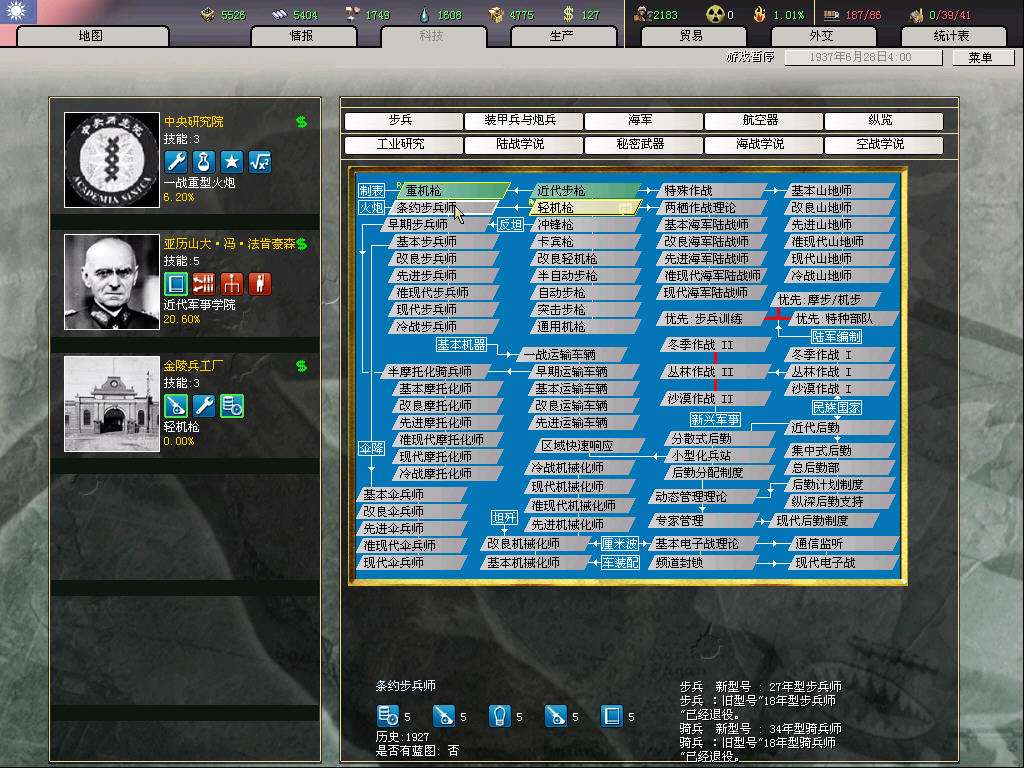Click the wrench skill icon under 金陵兵工厂
This screenshot has height=768, width=1024.
click(x=204, y=405)
